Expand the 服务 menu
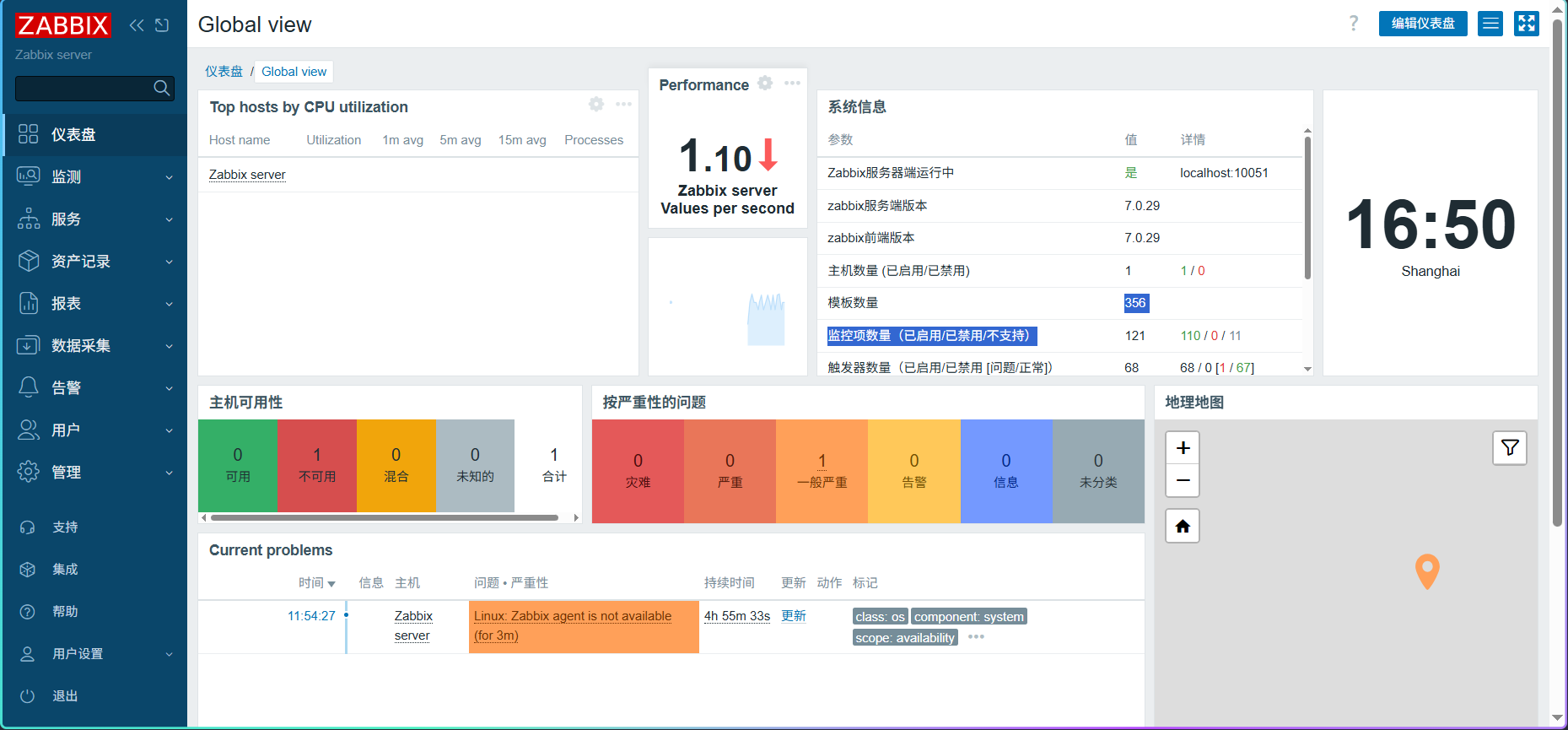This screenshot has width=1568, height=730. tap(94, 219)
